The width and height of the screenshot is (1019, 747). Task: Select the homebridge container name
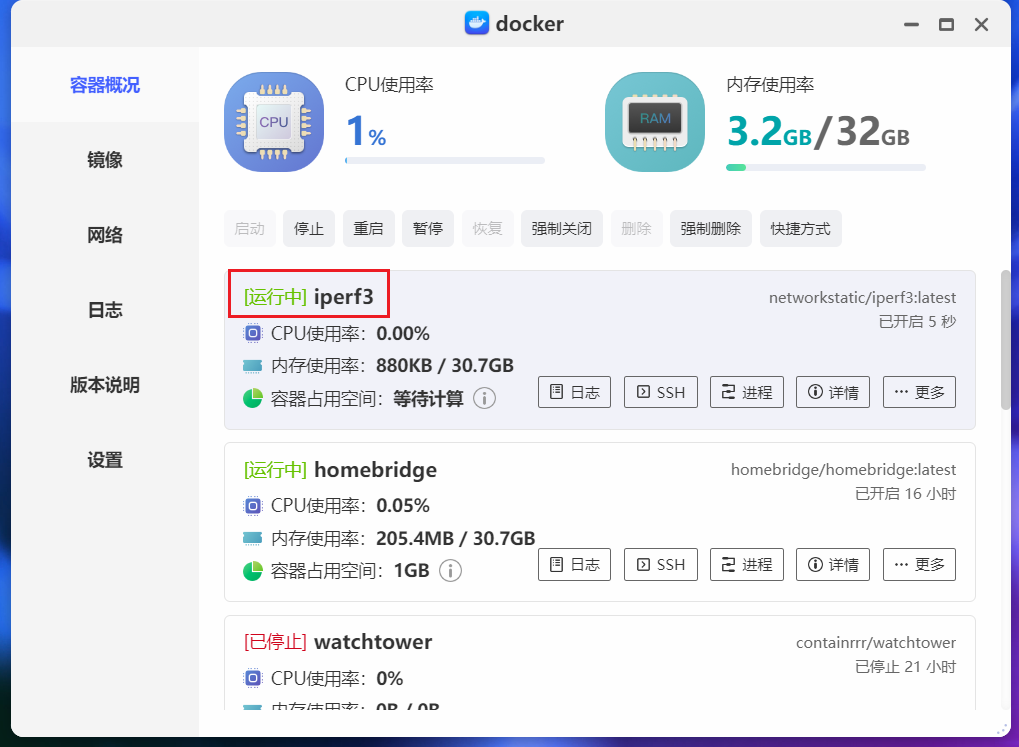click(376, 469)
